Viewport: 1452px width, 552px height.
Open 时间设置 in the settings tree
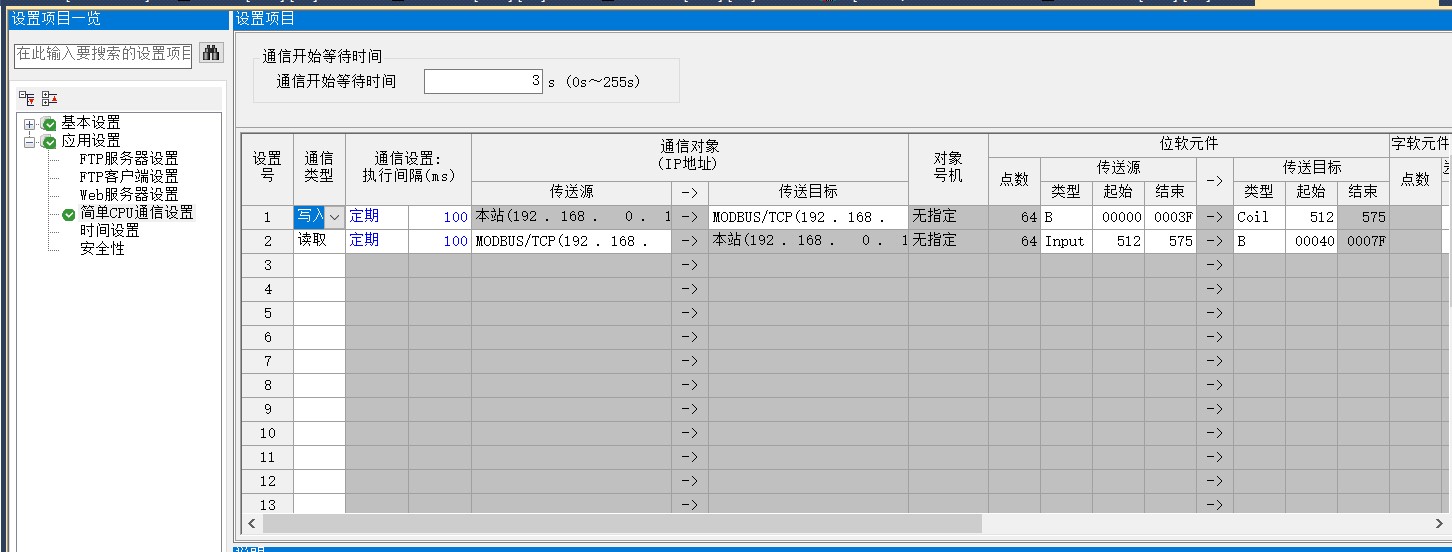109,231
